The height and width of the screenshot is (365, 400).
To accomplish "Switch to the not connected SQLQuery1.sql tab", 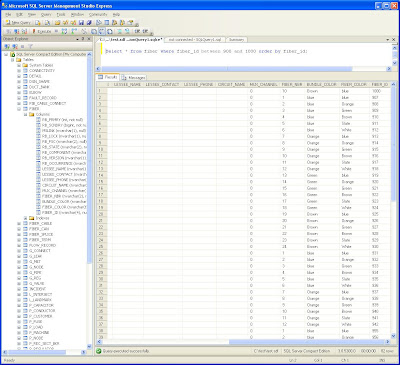I will tap(195, 39).
